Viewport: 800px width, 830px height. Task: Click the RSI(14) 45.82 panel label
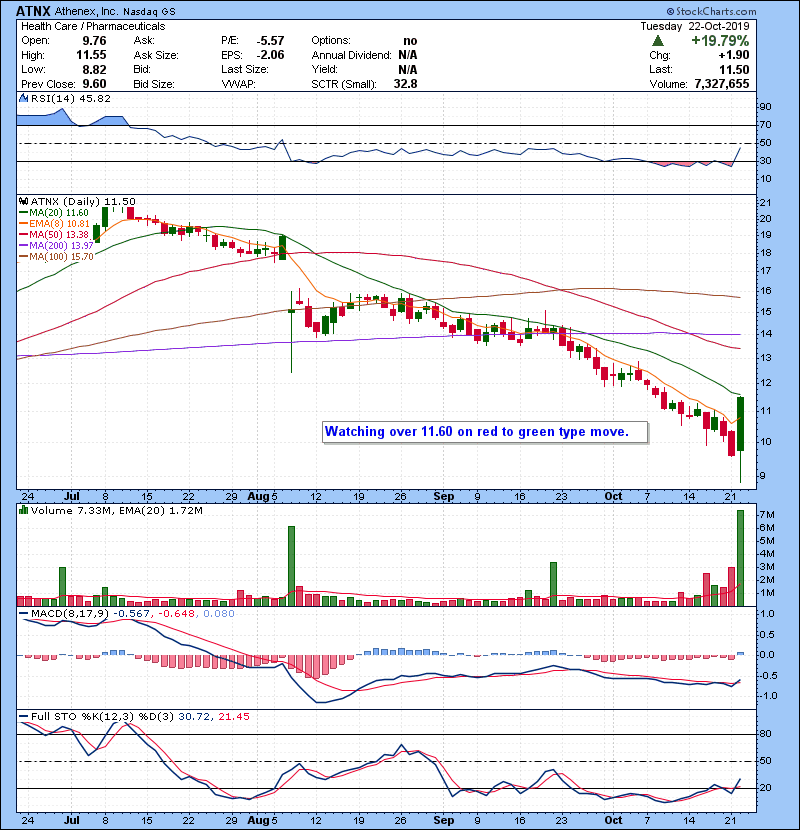(x=70, y=98)
